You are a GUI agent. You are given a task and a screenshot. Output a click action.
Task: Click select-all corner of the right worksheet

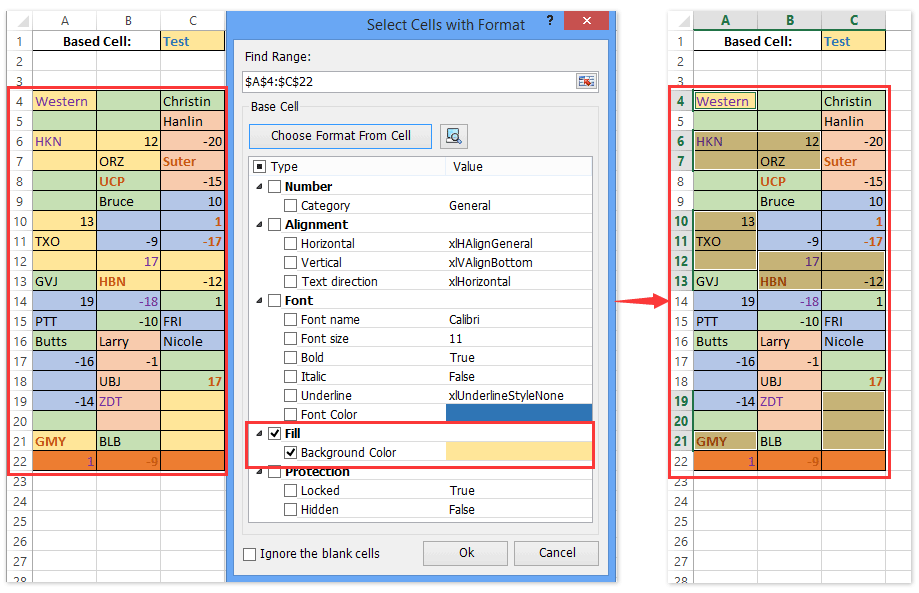(x=682, y=19)
